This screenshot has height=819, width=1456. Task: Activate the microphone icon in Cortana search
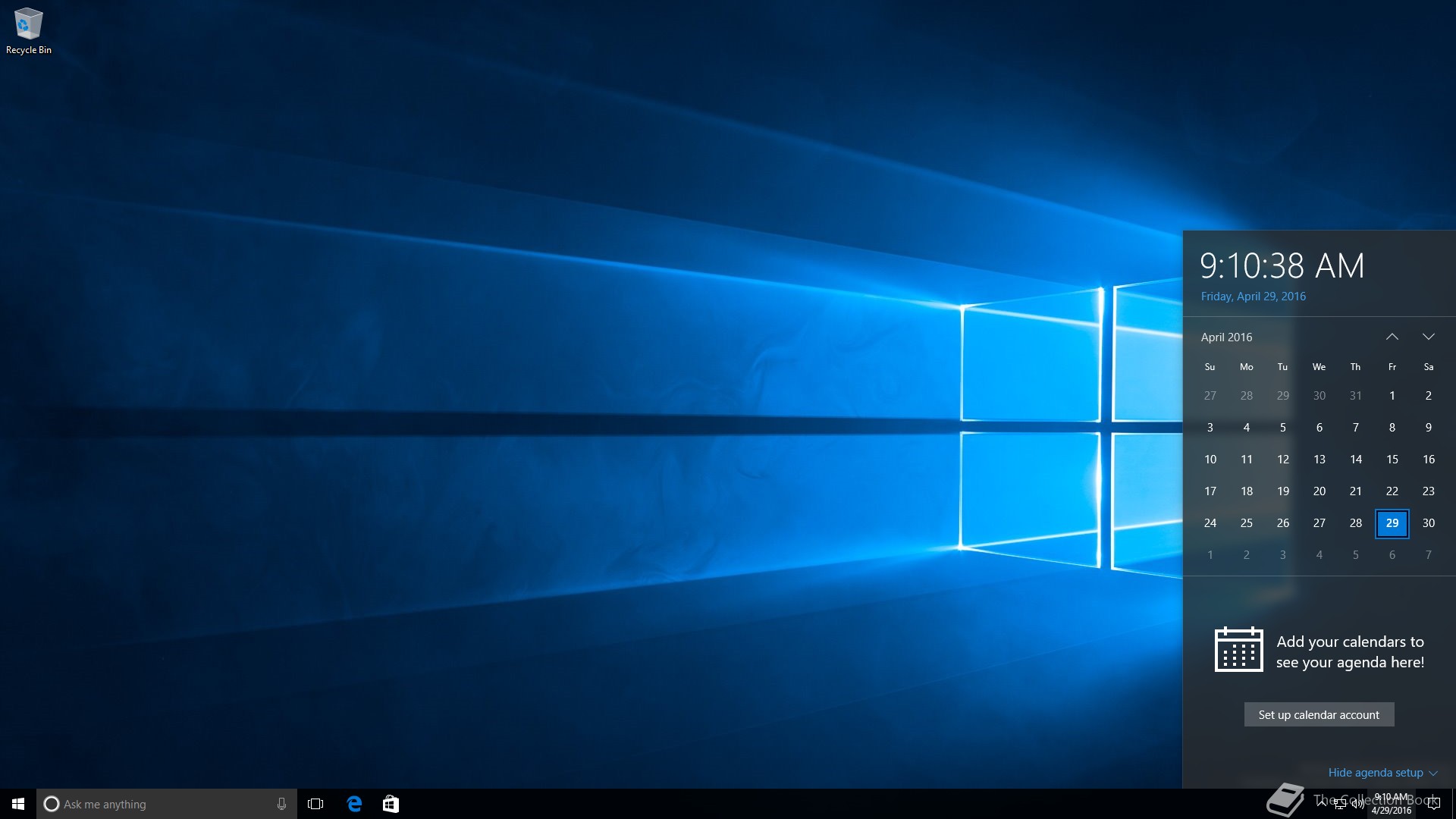click(281, 804)
